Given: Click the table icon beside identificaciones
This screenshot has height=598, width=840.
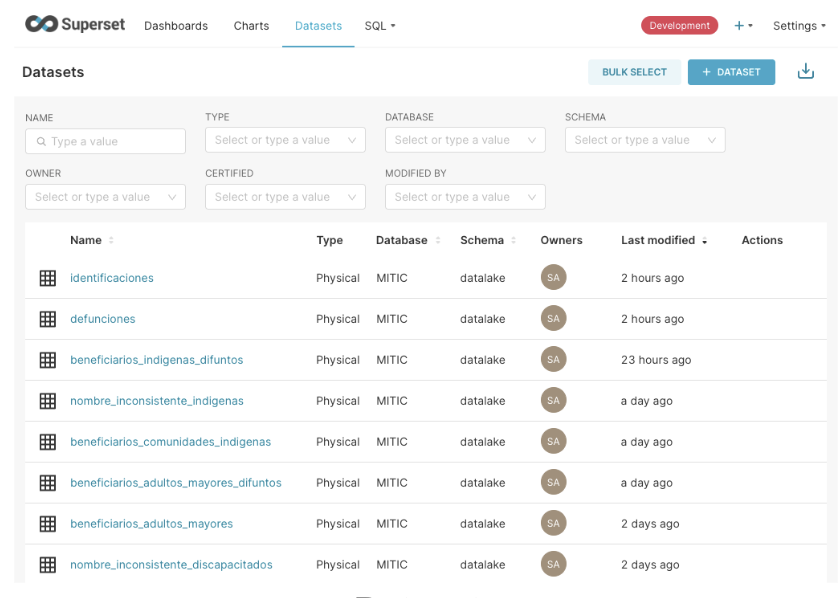Looking at the screenshot, I should point(47,278).
